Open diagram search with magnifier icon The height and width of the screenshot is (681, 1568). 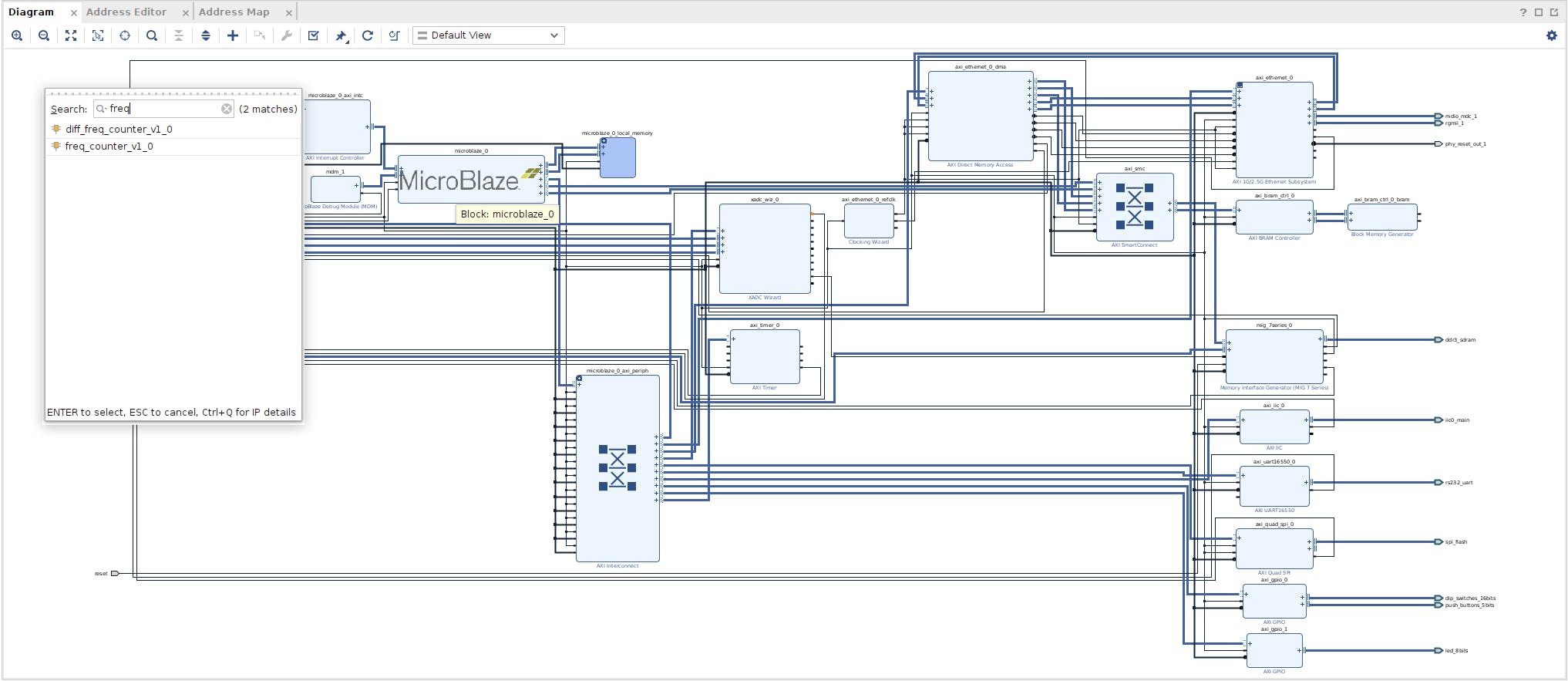pyautogui.click(x=152, y=35)
